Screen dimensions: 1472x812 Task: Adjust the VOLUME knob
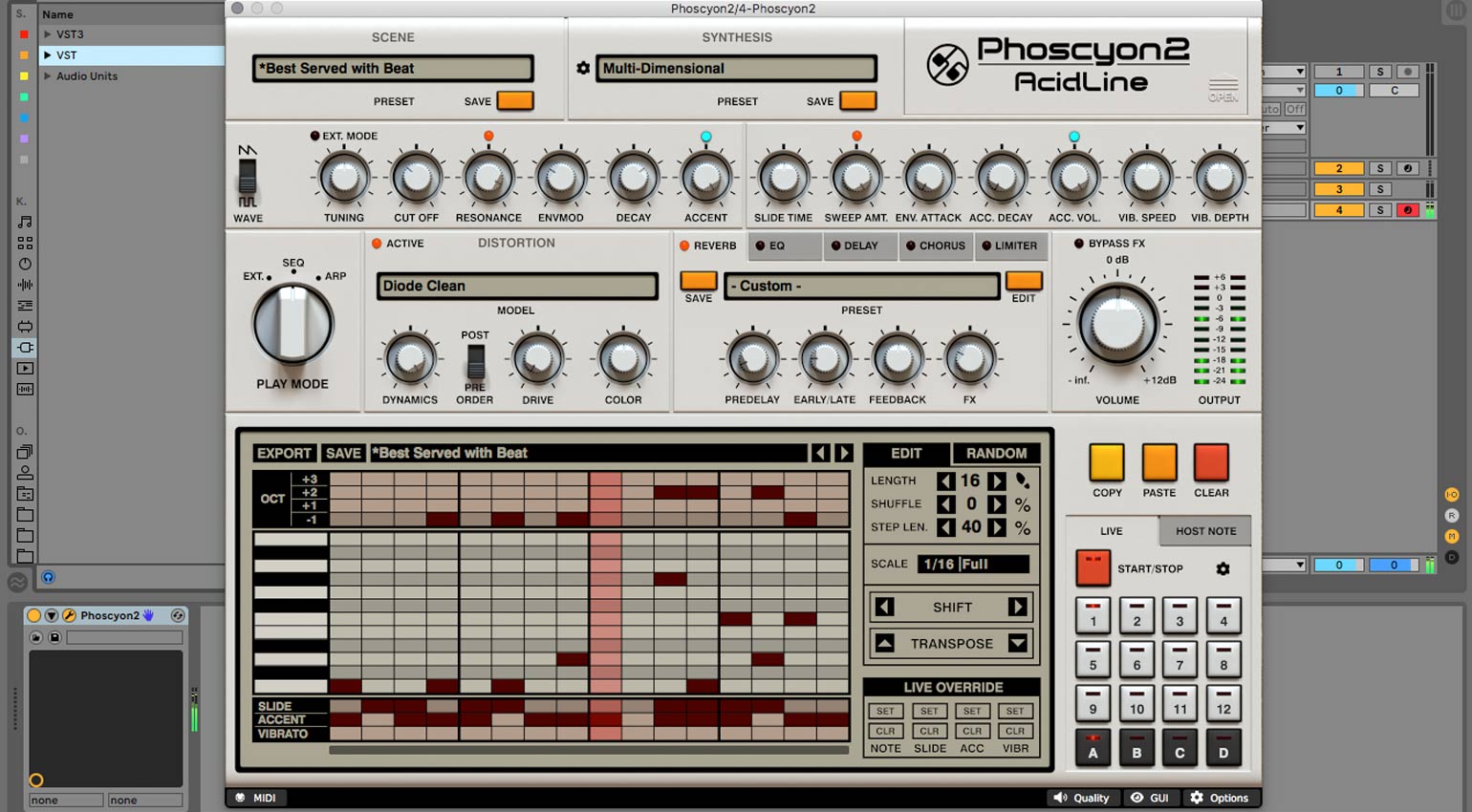click(x=1117, y=324)
